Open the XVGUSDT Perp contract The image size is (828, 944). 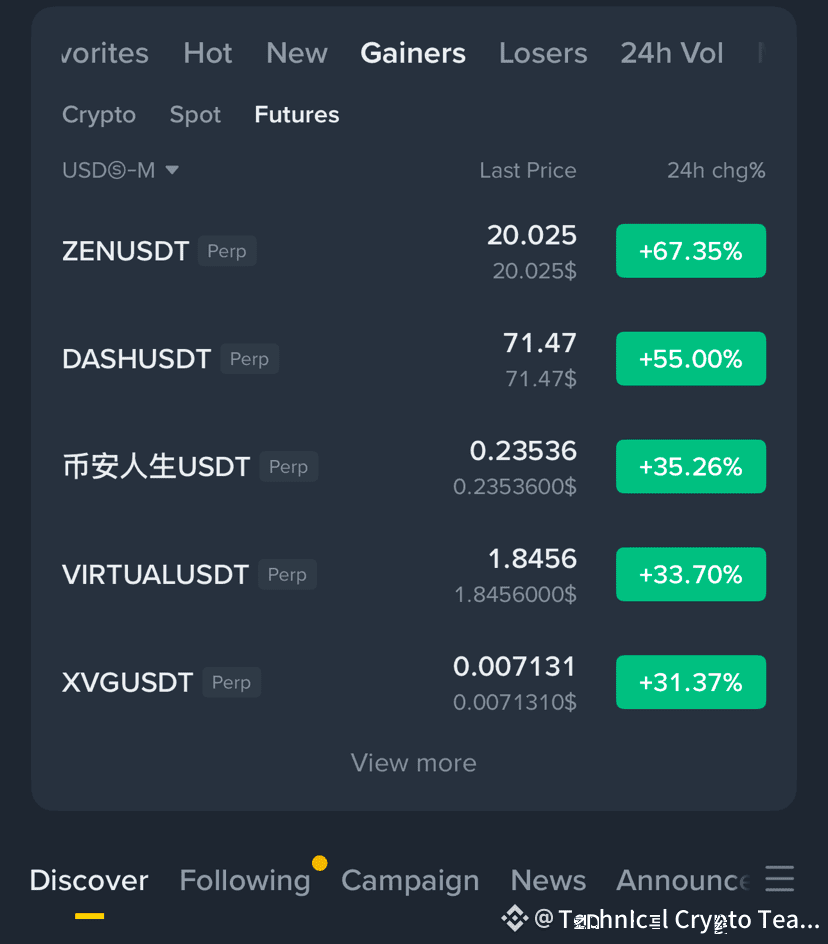tap(414, 682)
